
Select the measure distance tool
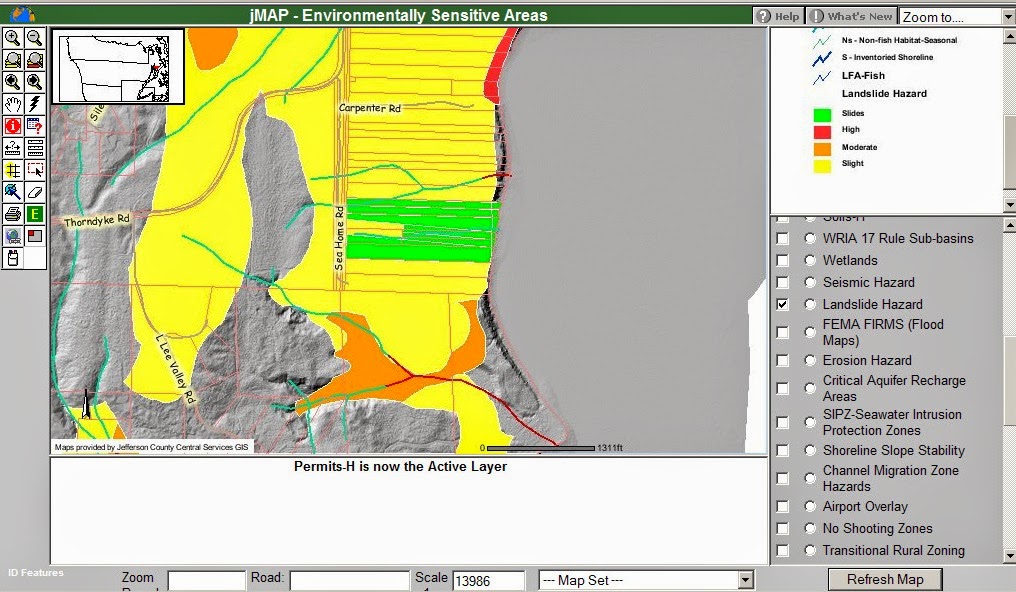12,148
